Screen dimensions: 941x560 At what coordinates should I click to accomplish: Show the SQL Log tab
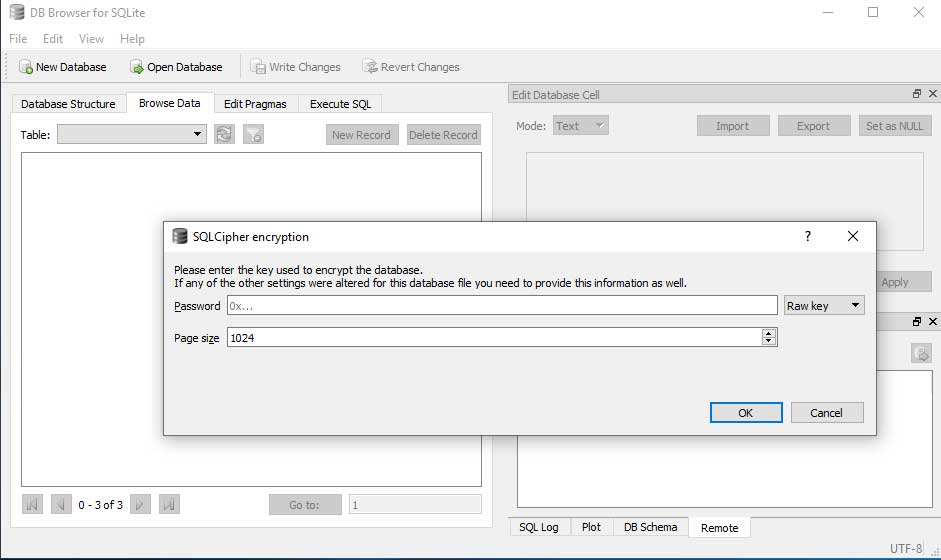(538, 527)
